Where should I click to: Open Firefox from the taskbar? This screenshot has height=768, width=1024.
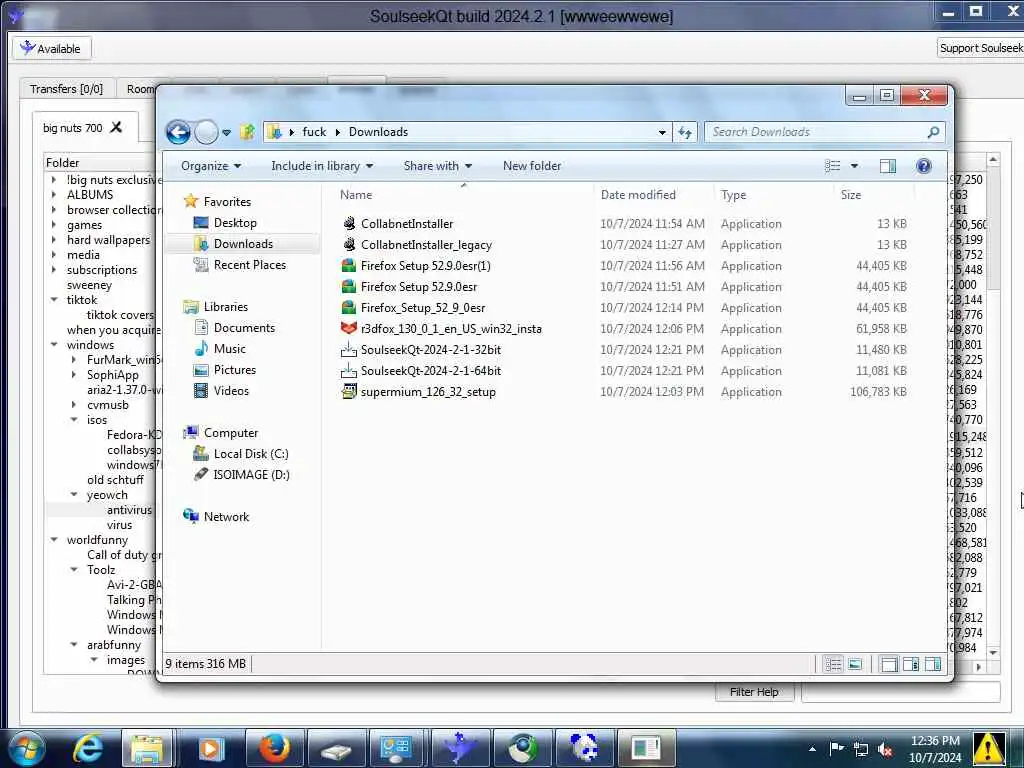275,748
